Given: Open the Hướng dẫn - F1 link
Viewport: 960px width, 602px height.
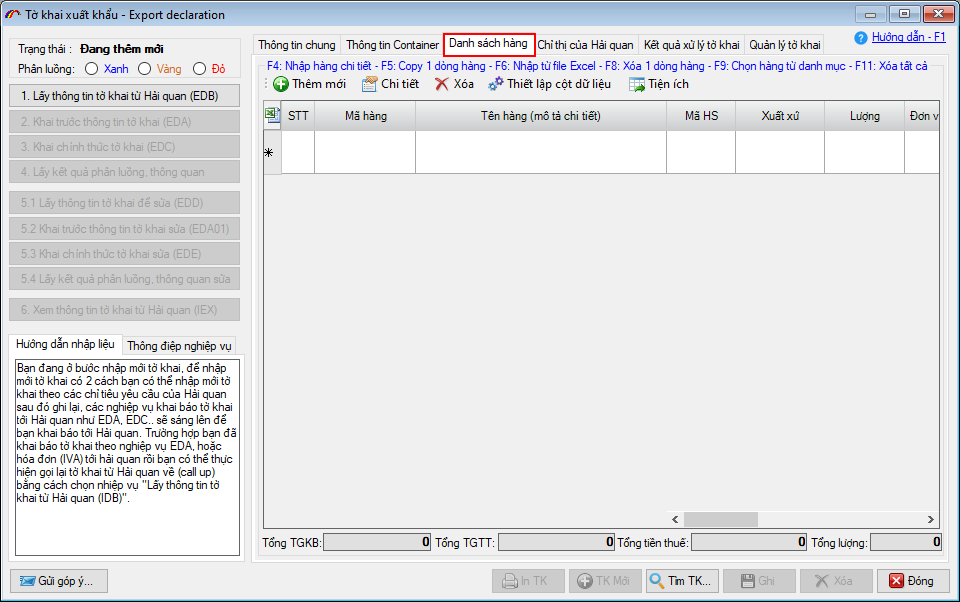Looking at the screenshot, I should point(908,37).
